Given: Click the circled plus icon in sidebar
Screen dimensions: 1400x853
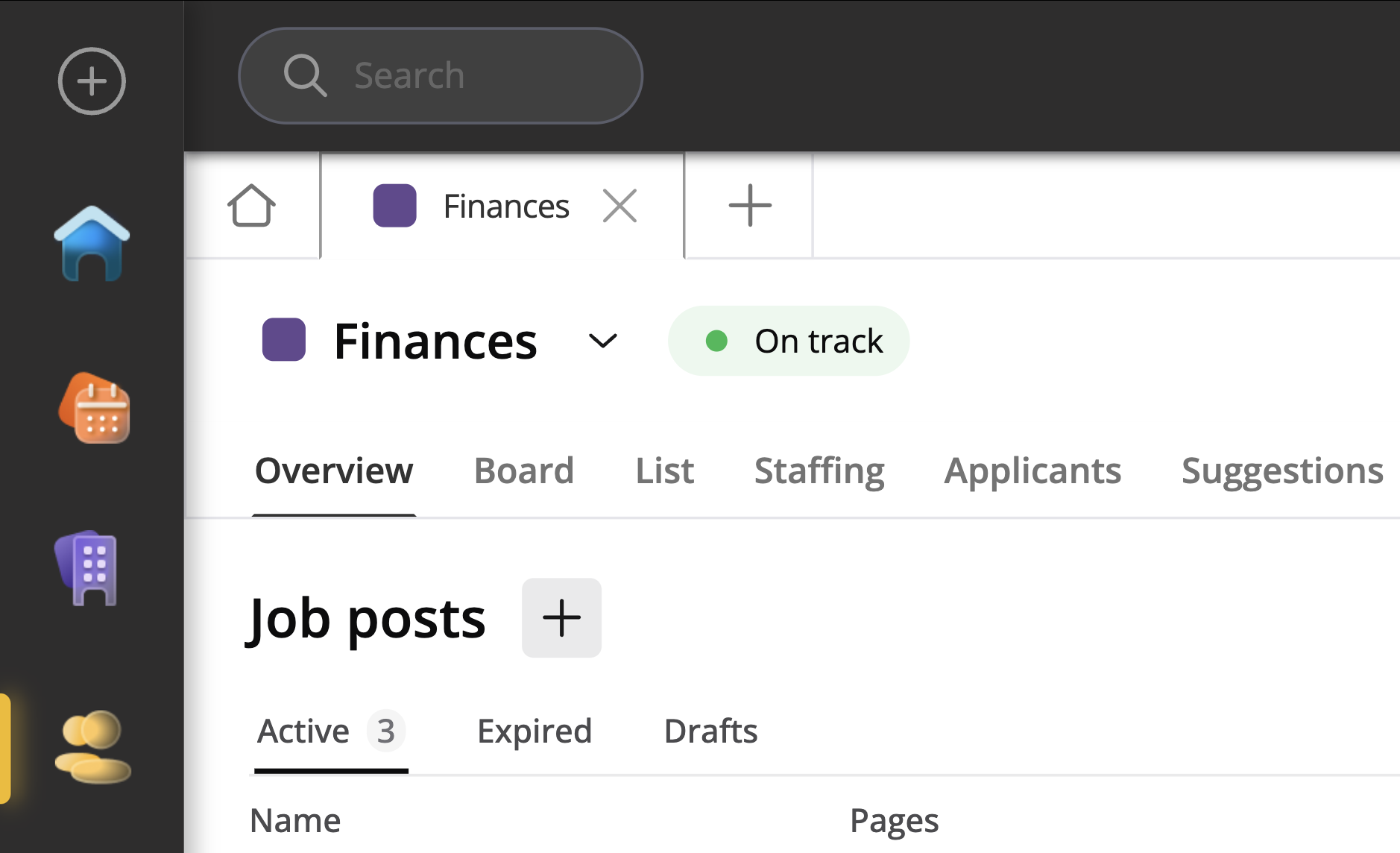Looking at the screenshot, I should tap(92, 81).
